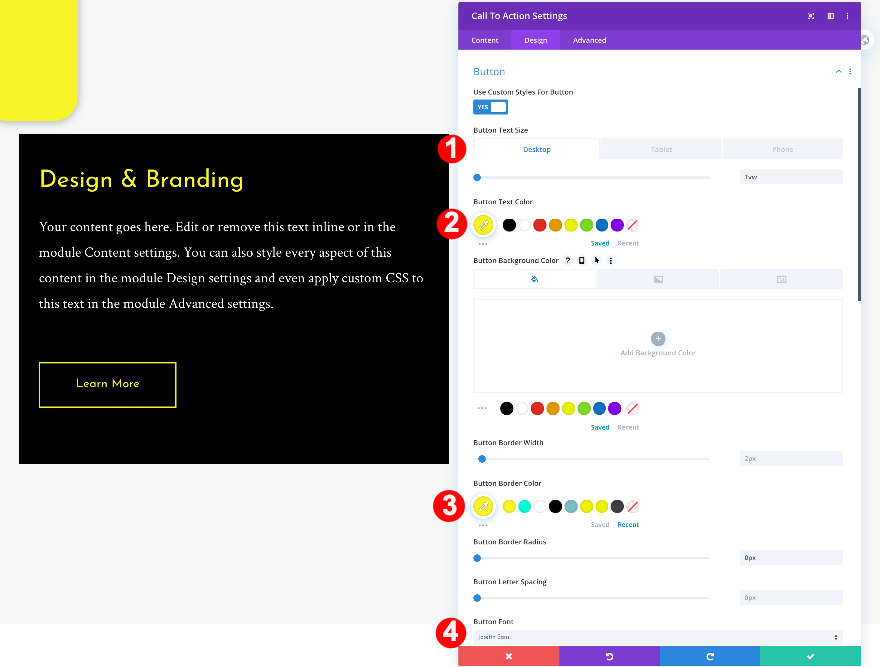Viewport: 880px width, 667px height.
Task: Click the hover cursor icon for Button Background Color
Action: [597, 261]
